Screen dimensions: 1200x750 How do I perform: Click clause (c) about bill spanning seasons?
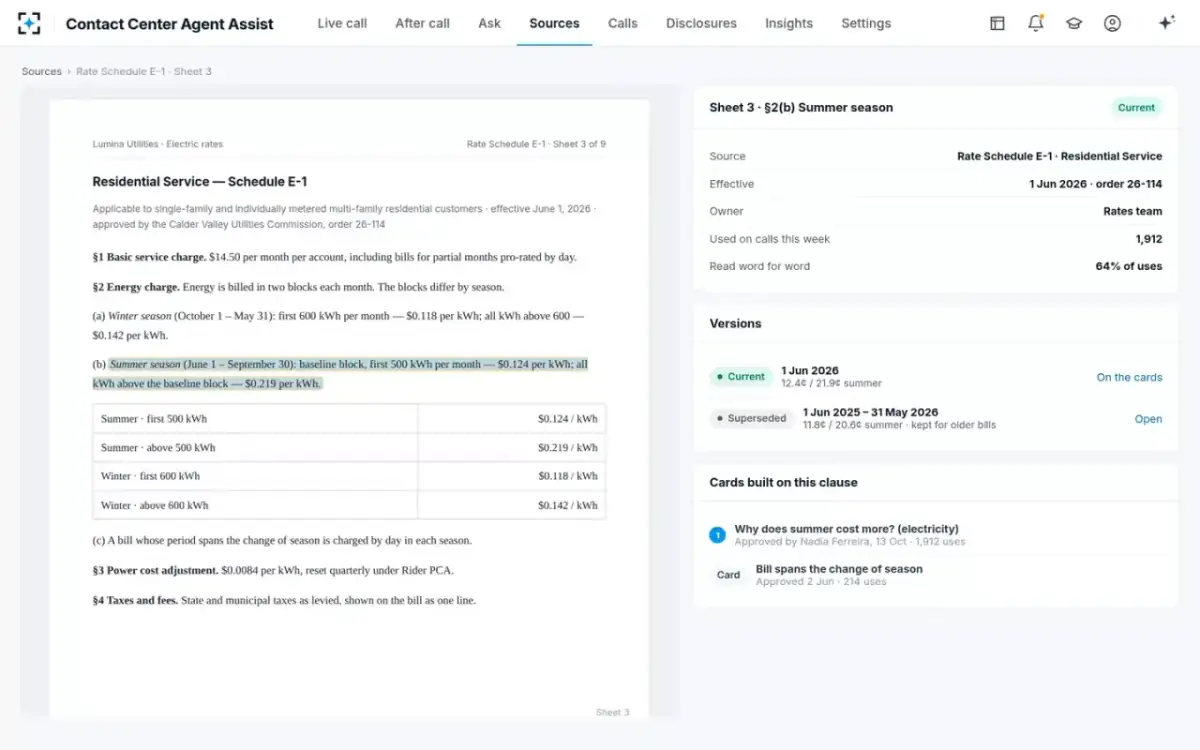click(x=282, y=540)
